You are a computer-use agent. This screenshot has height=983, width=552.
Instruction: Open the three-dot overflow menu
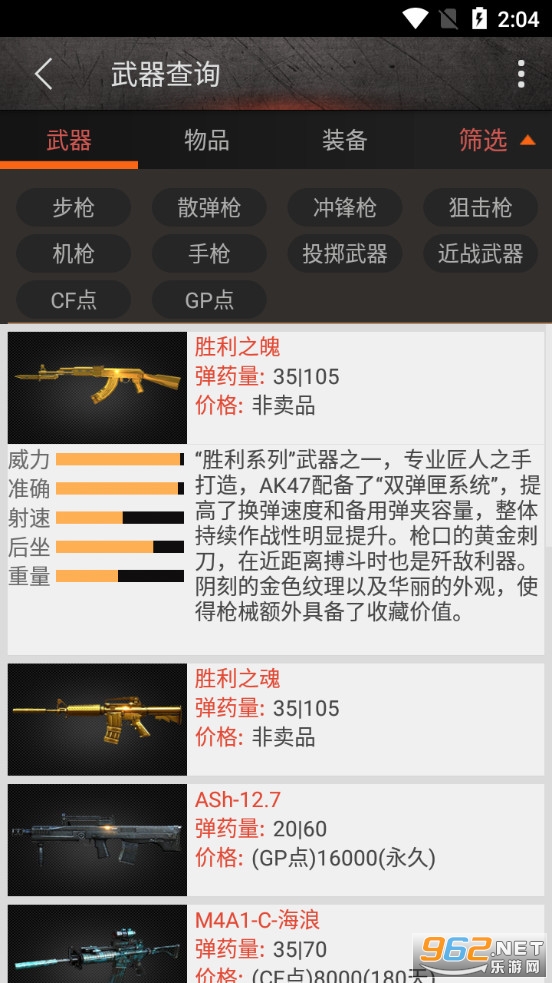(521, 74)
